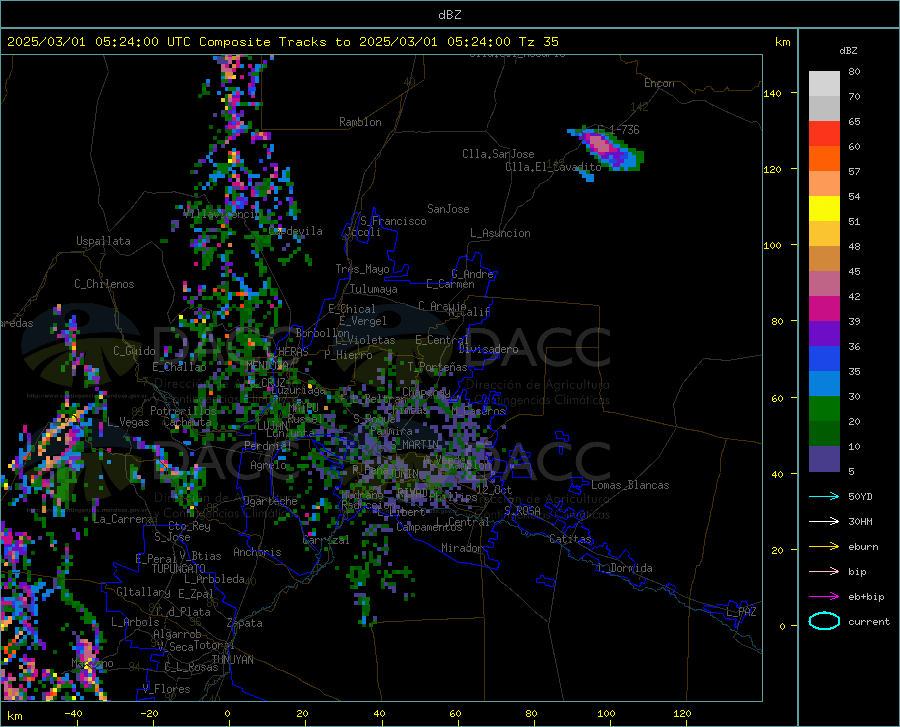Click the cyan 'current' ellipse legend icon
The height and width of the screenshot is (727, 900).
pyautogui.click(x=824, y=621)
